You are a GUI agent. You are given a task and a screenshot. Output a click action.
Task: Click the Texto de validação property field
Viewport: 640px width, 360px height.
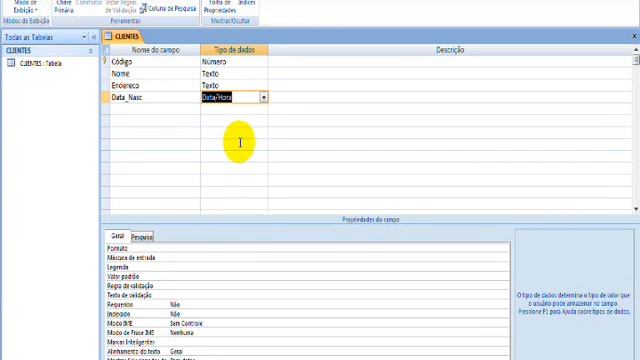coord(339,295)
